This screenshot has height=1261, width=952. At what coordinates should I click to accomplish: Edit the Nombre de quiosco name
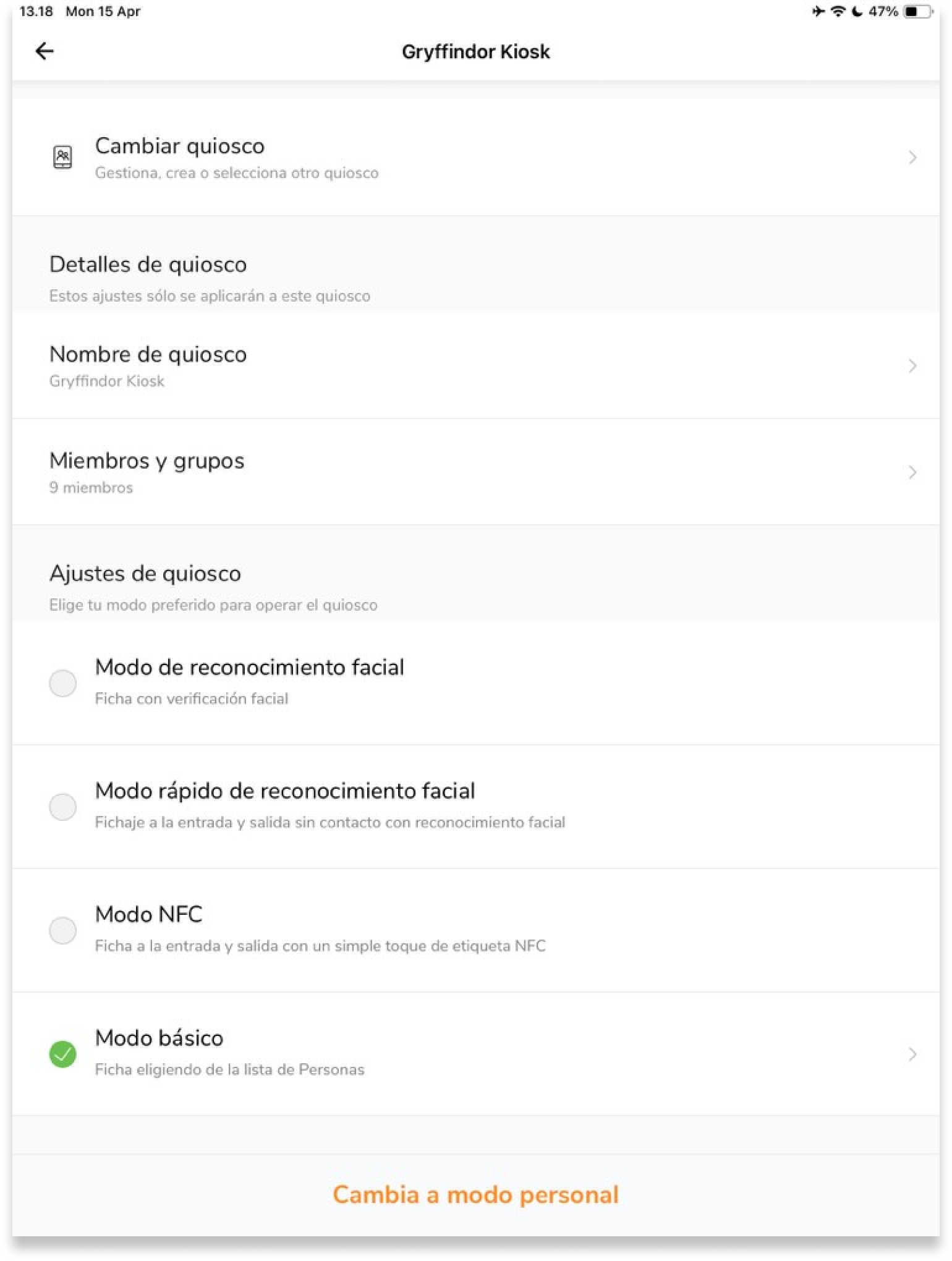coord(148,355)
